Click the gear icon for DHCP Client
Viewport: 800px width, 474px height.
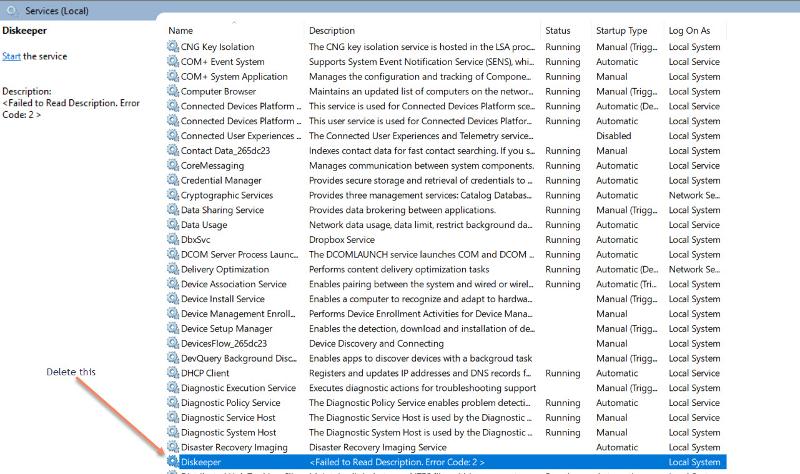pyautogui.click(x=173, y=373)
